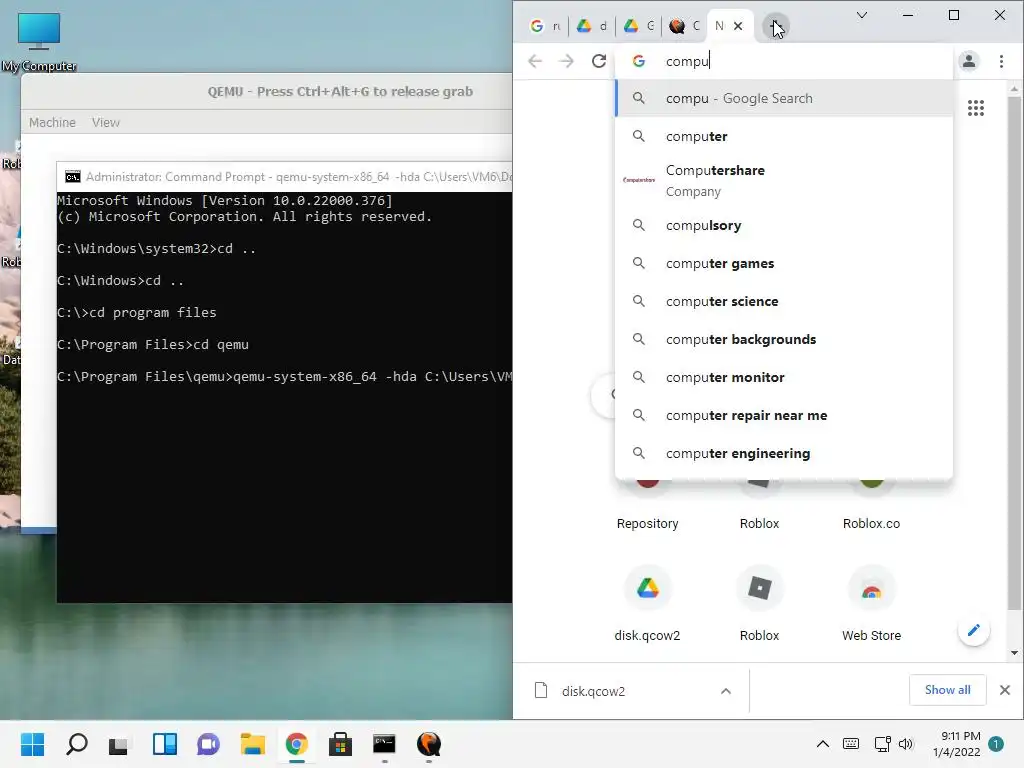
Task: Open the clock showing 9:11 PM
Action: 956,744
